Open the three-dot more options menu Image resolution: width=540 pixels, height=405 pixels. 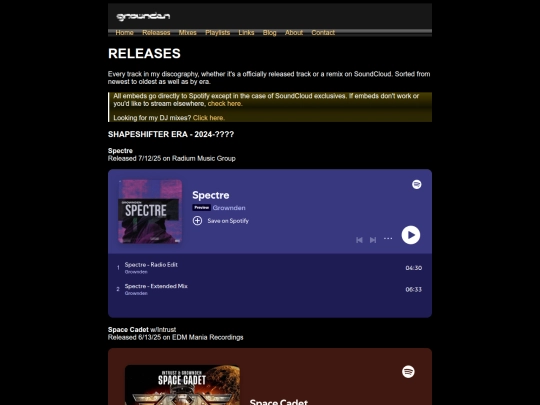point(388,239)
